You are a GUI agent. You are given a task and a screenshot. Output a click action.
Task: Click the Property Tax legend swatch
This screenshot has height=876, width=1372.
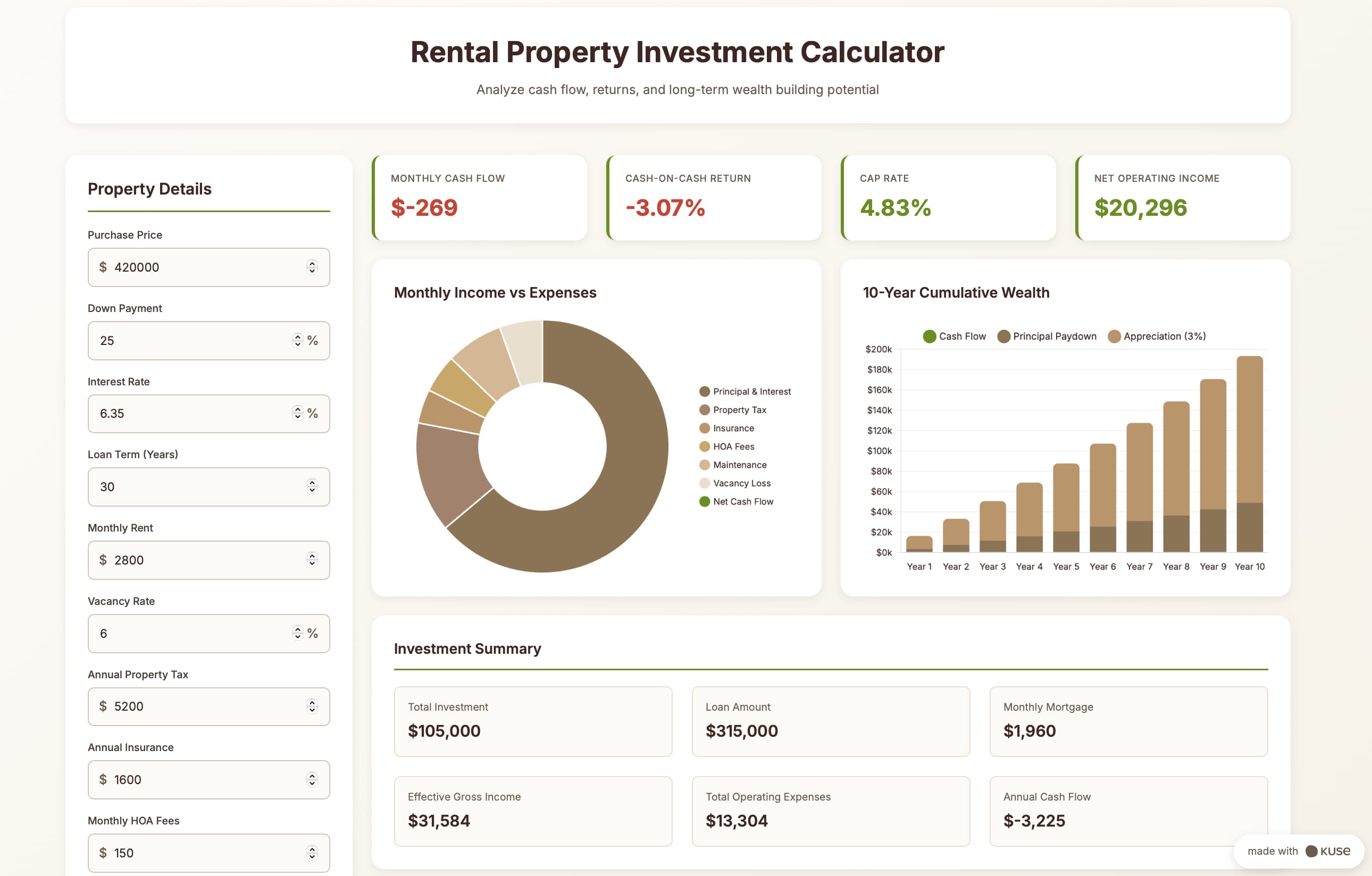(705, 409)
